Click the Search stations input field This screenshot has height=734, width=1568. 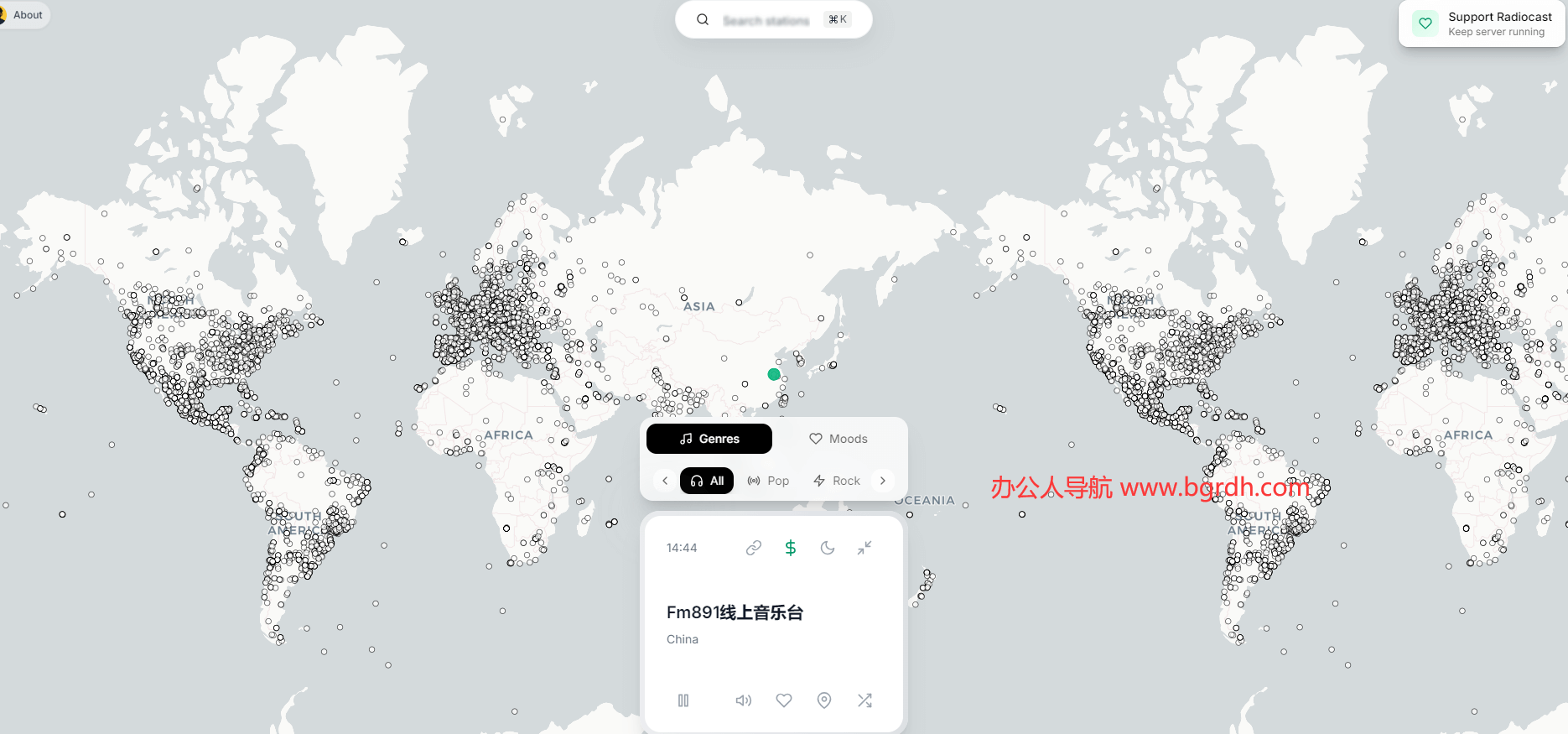(766, 20)
